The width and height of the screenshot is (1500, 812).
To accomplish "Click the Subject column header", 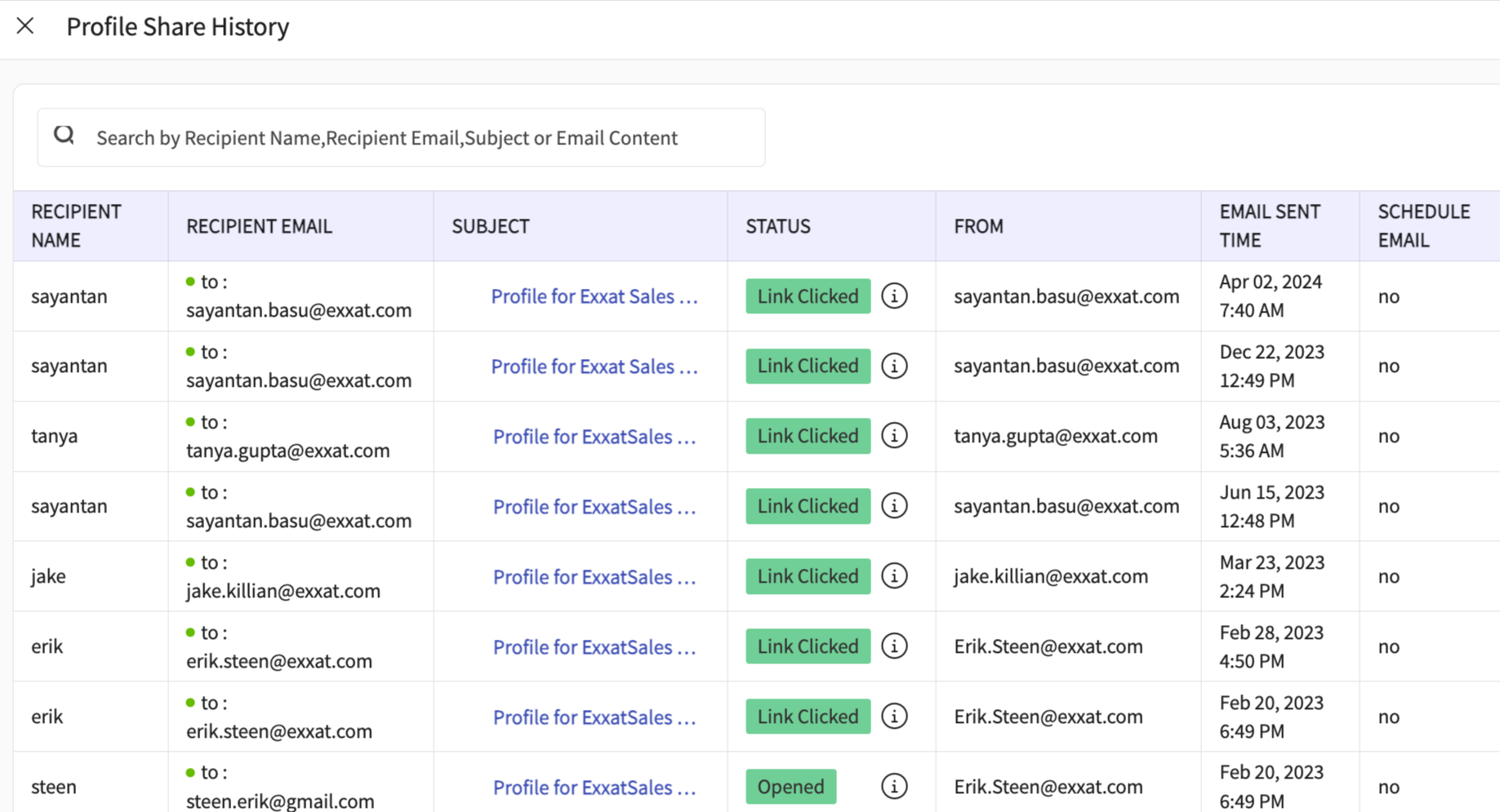I will [x=491, y=227].
